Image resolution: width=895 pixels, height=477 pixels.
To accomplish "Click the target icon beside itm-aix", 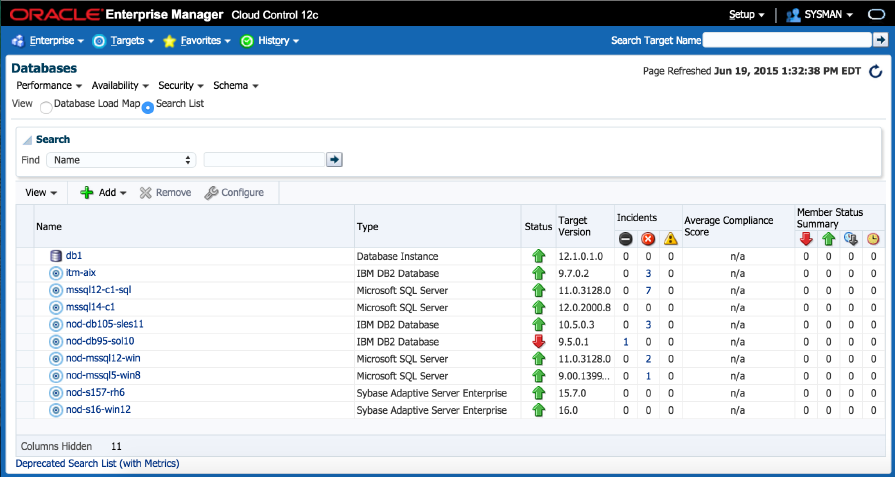I will pos(55,273).
